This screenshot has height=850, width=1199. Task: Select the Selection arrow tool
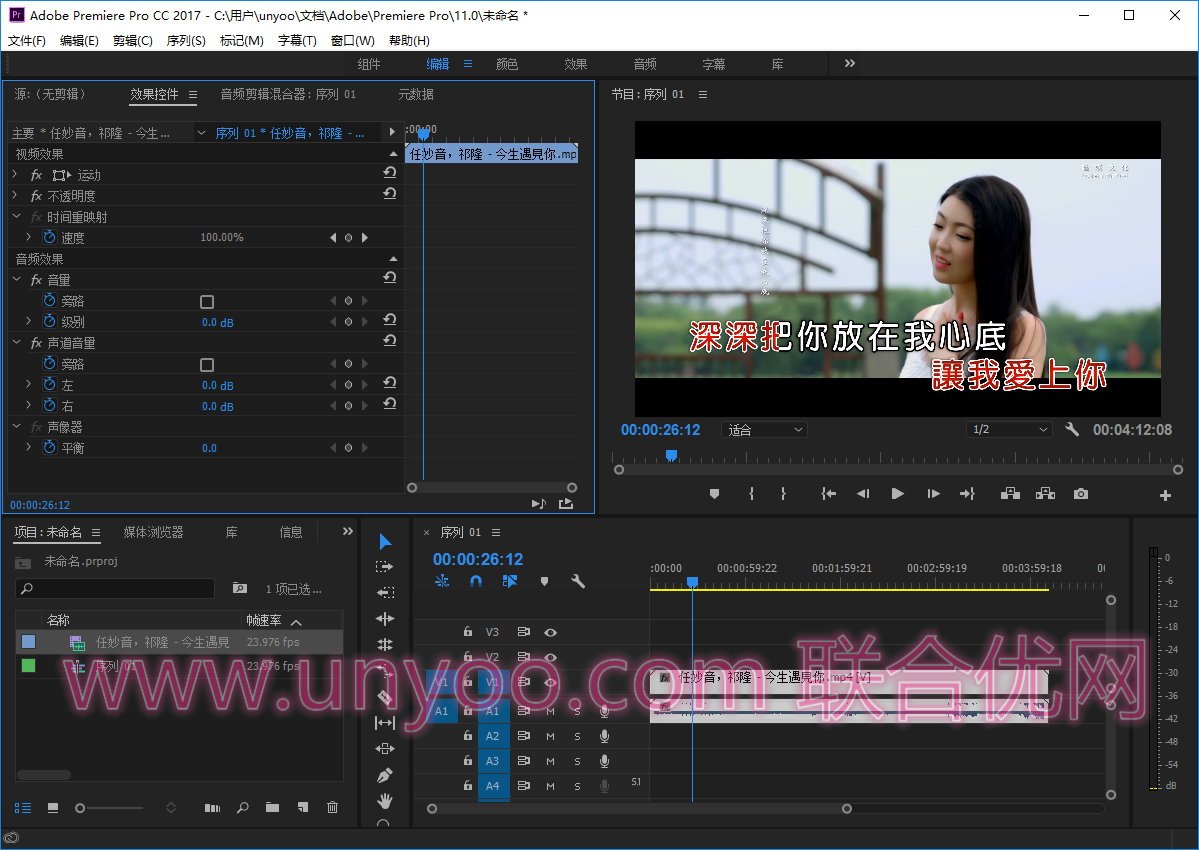pos(385,542)
